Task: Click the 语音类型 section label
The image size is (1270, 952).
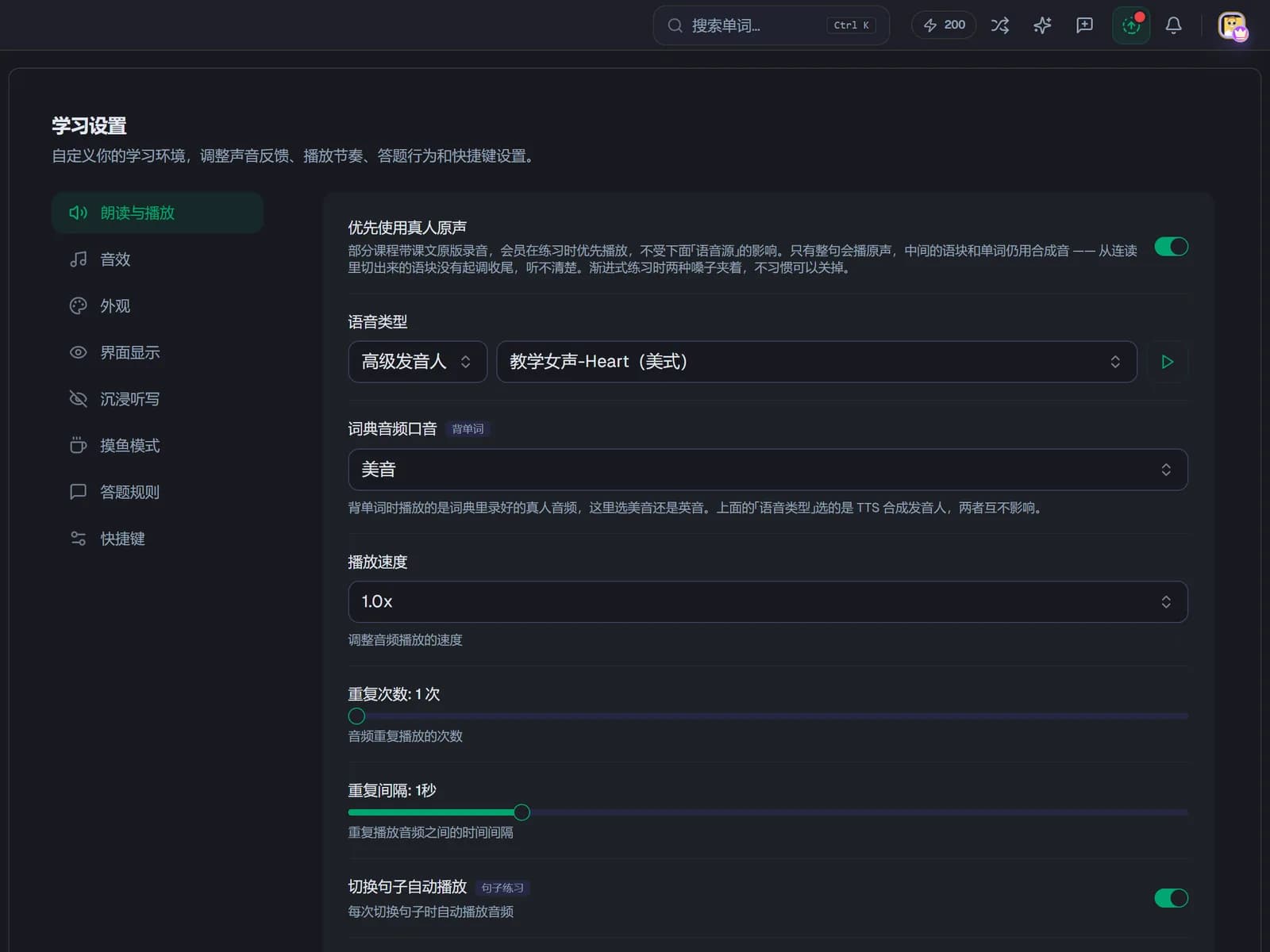Action: [378, 322]
